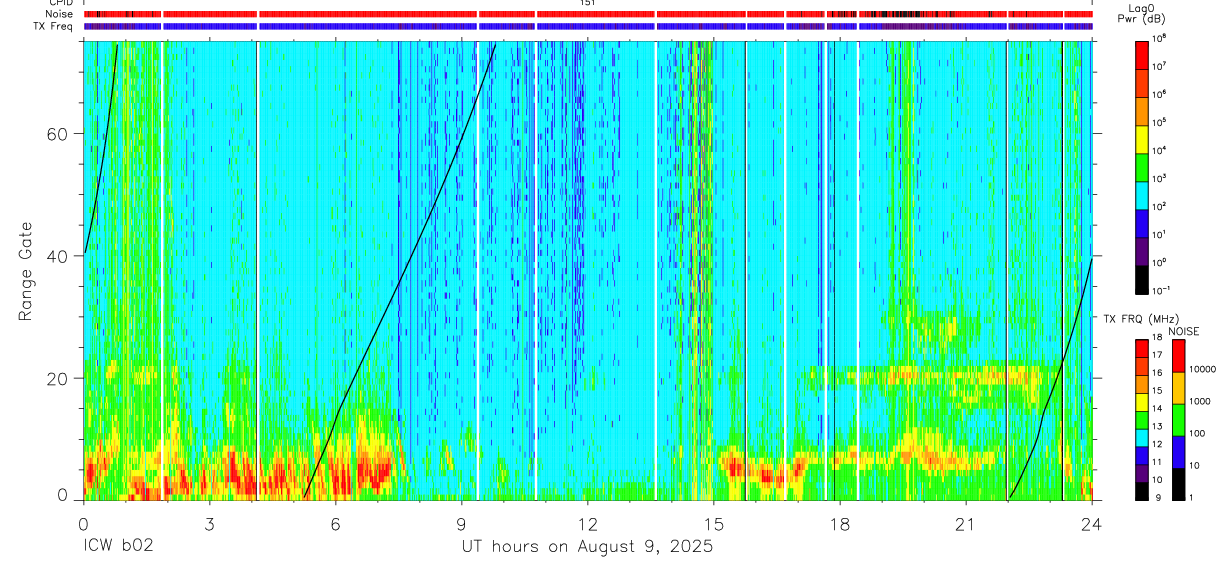This screenshot has height=567, width=1228.
Task: Click UT hour tick label 21
Action: [x=965, y=524]
